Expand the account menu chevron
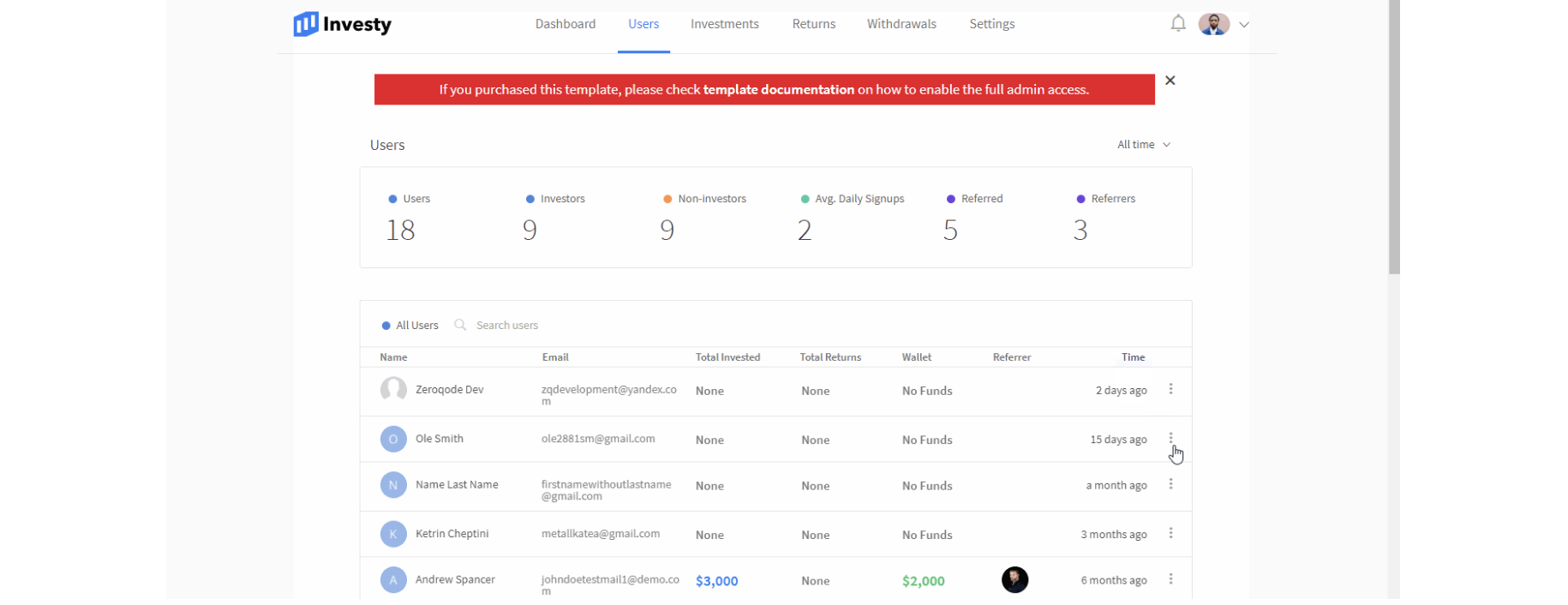1568x605 pixels. coord(1244,25)
